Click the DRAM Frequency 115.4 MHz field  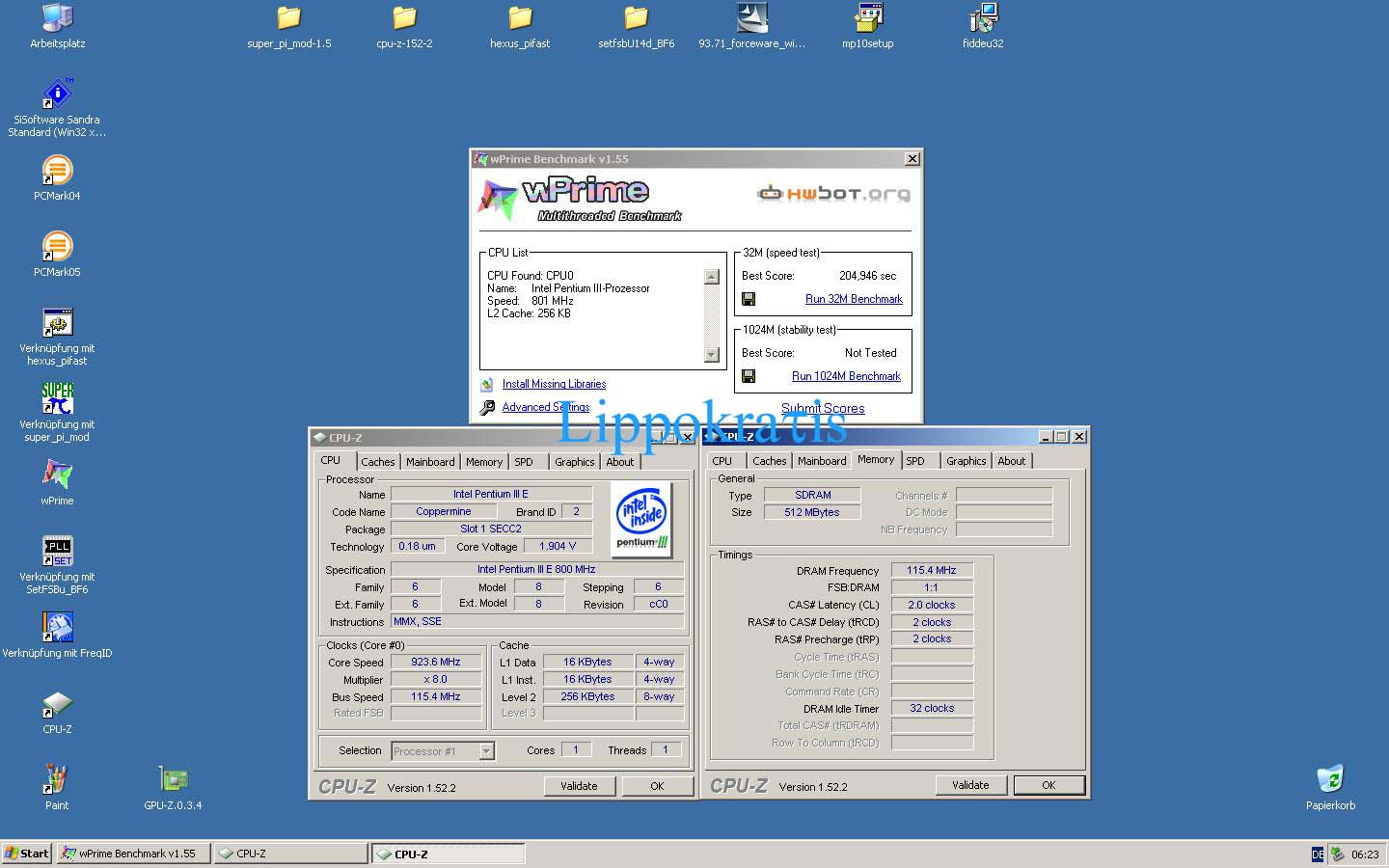(x=932, y=570)
